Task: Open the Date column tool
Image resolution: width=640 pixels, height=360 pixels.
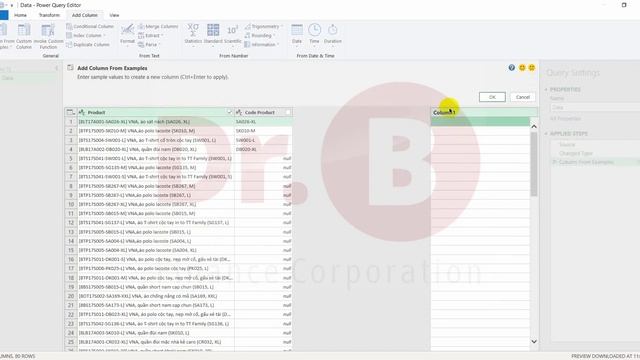Action: point(297,33)
